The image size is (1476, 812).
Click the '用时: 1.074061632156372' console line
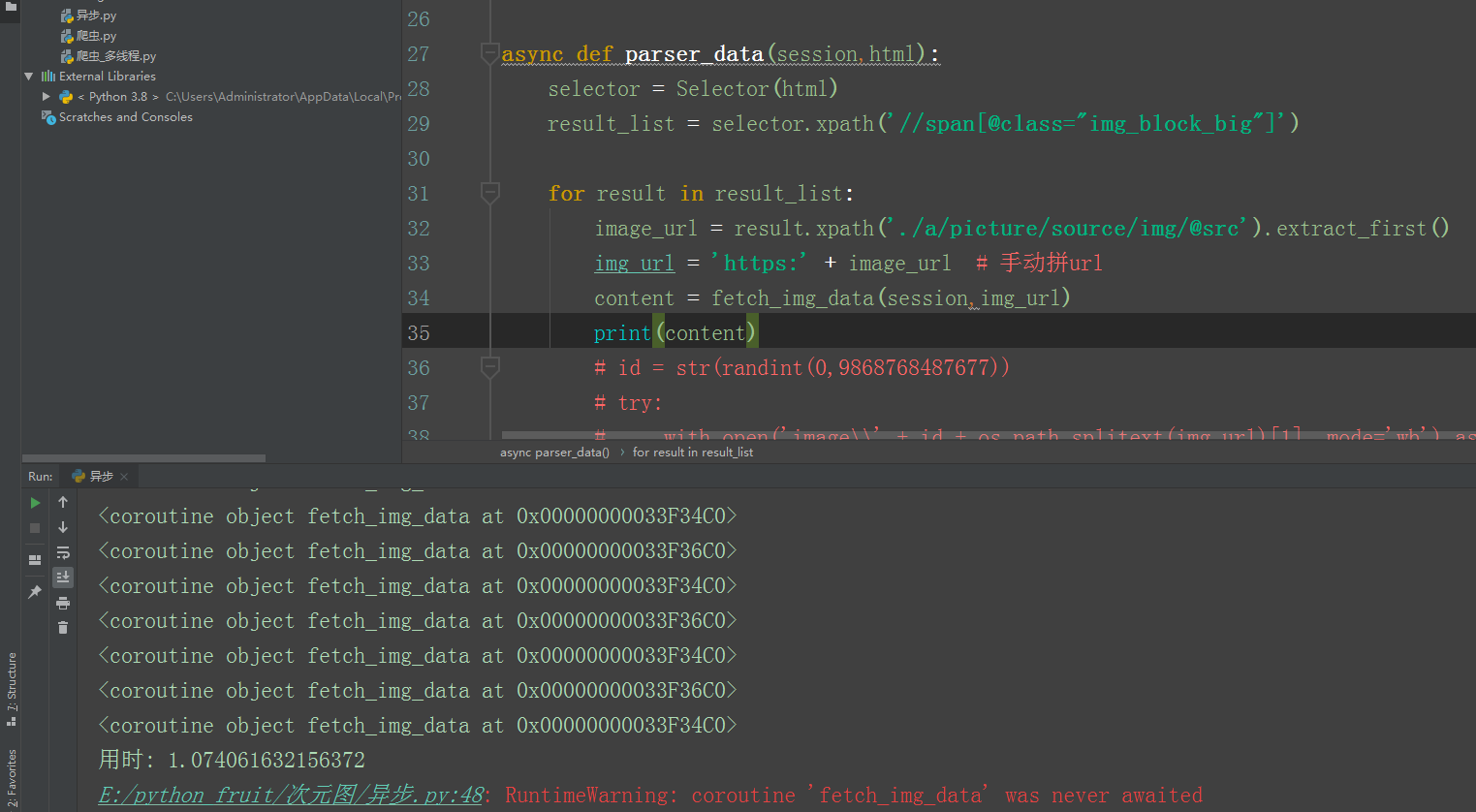tap(232, 761)
